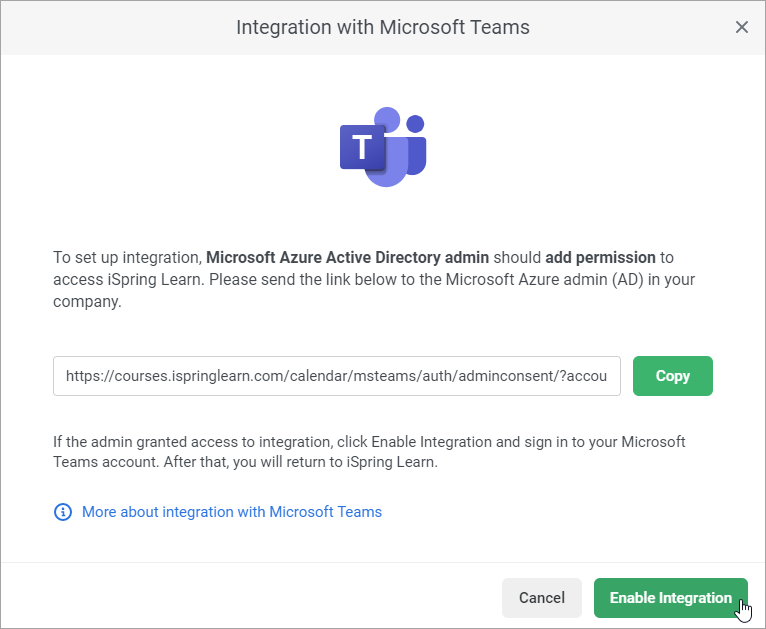Click the paragraph starting To set up integration
Viewport: 766px width, 629px height.
128,258
